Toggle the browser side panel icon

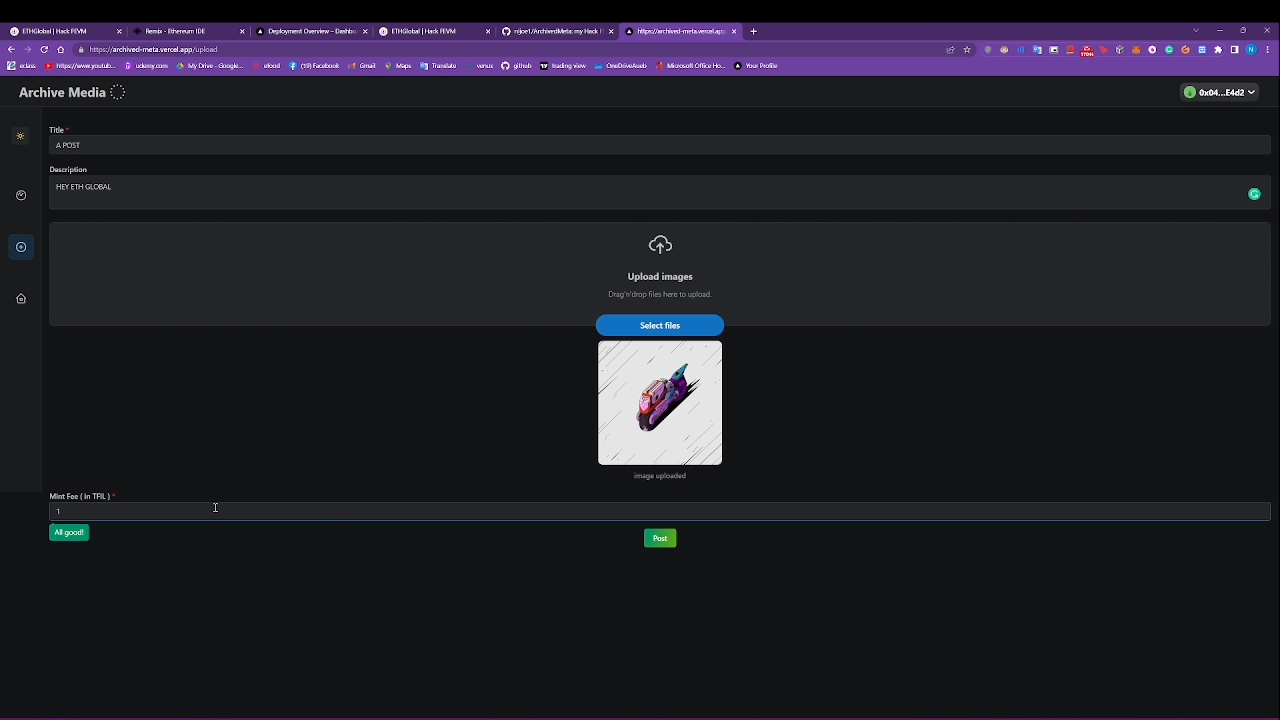(x=1234, y=50)
